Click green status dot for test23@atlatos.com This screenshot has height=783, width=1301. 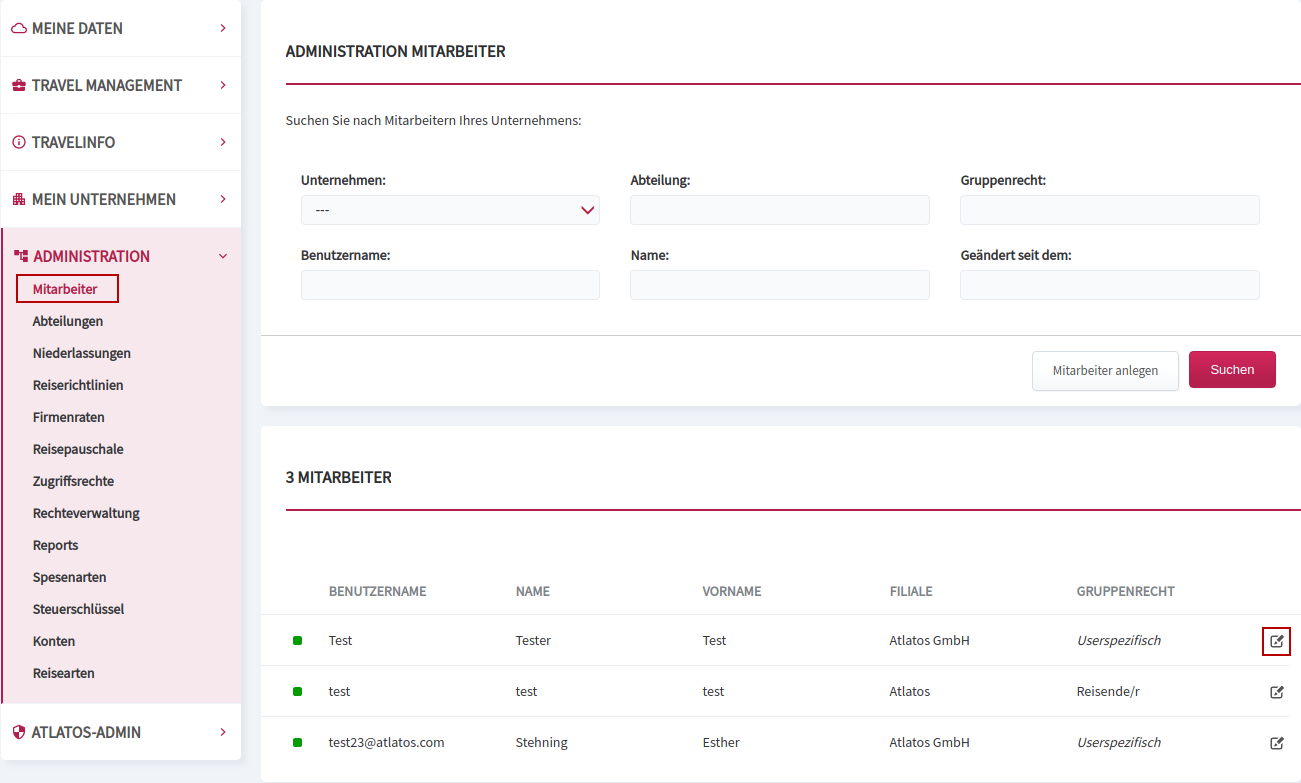297,743
